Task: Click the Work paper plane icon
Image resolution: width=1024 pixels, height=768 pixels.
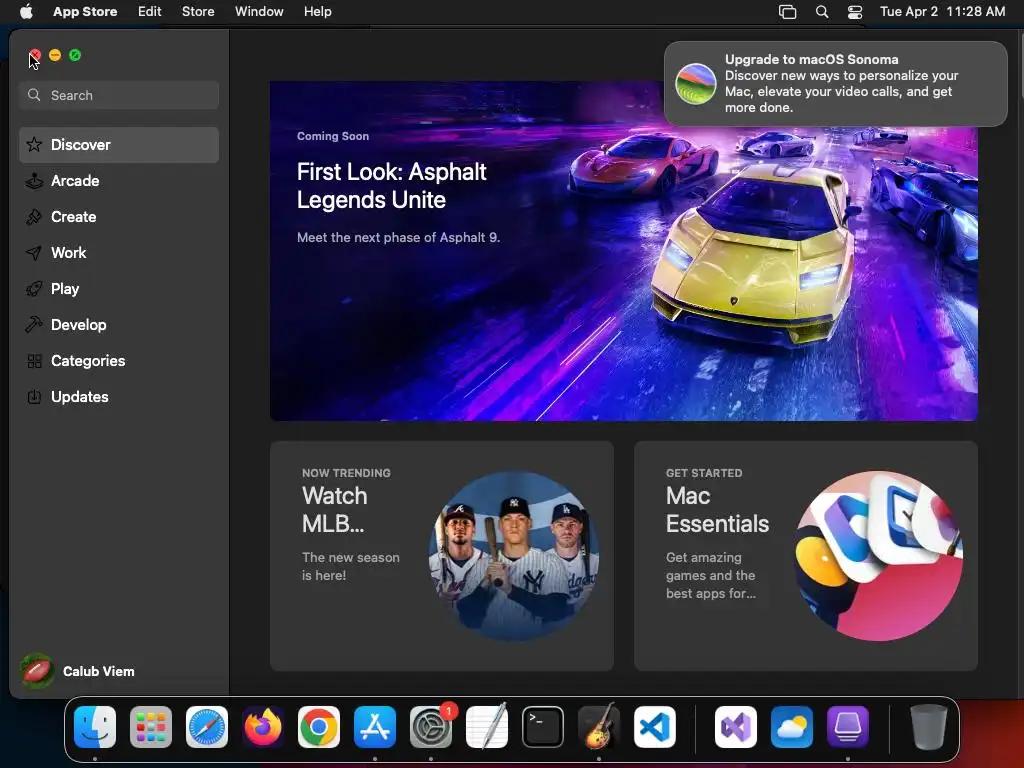Action: [34, 253]
